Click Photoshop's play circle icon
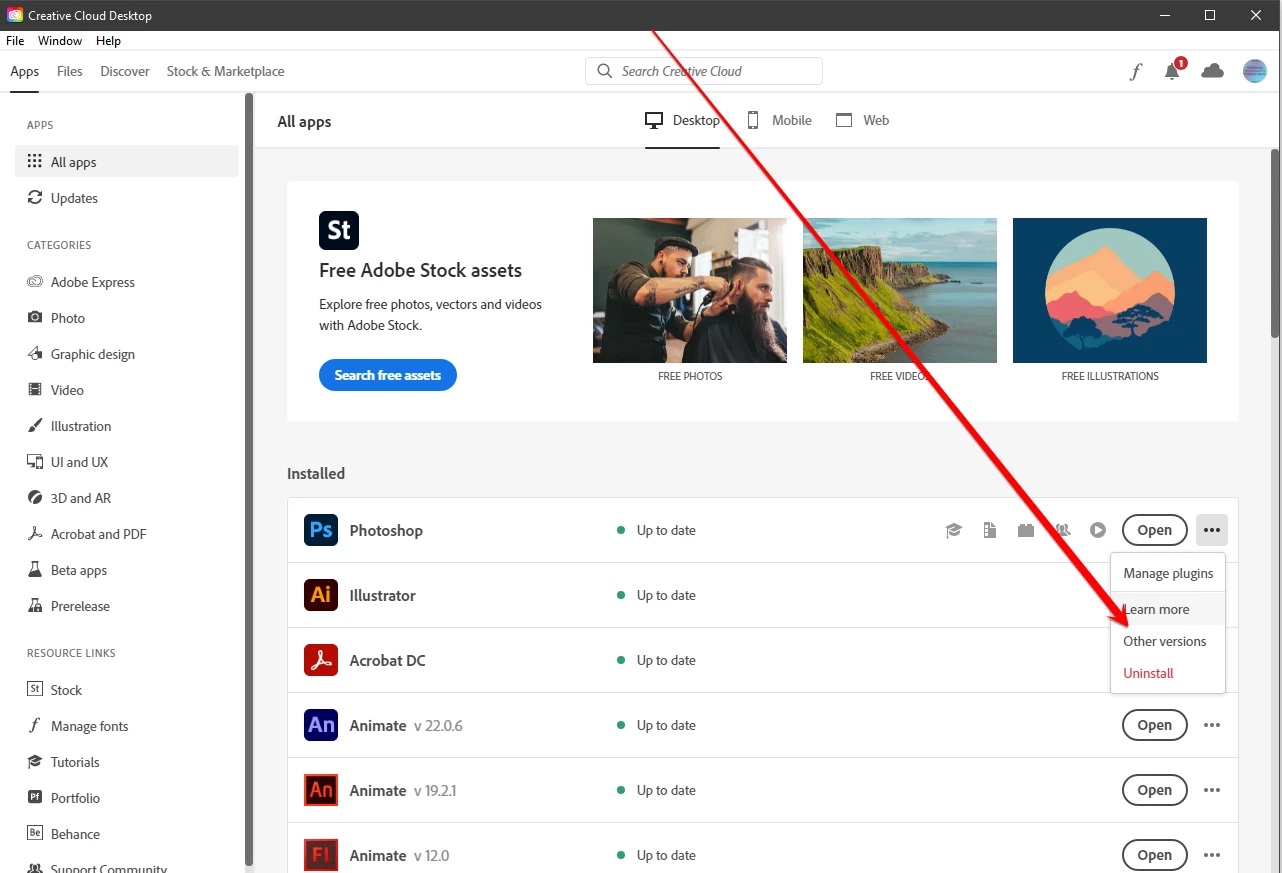This screenshot has height=873, width=1282. 1098,531
